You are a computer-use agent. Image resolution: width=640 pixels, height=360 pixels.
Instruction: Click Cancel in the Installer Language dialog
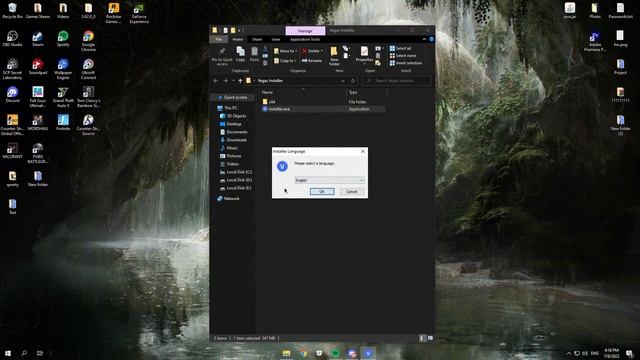(x=351, y=191)
